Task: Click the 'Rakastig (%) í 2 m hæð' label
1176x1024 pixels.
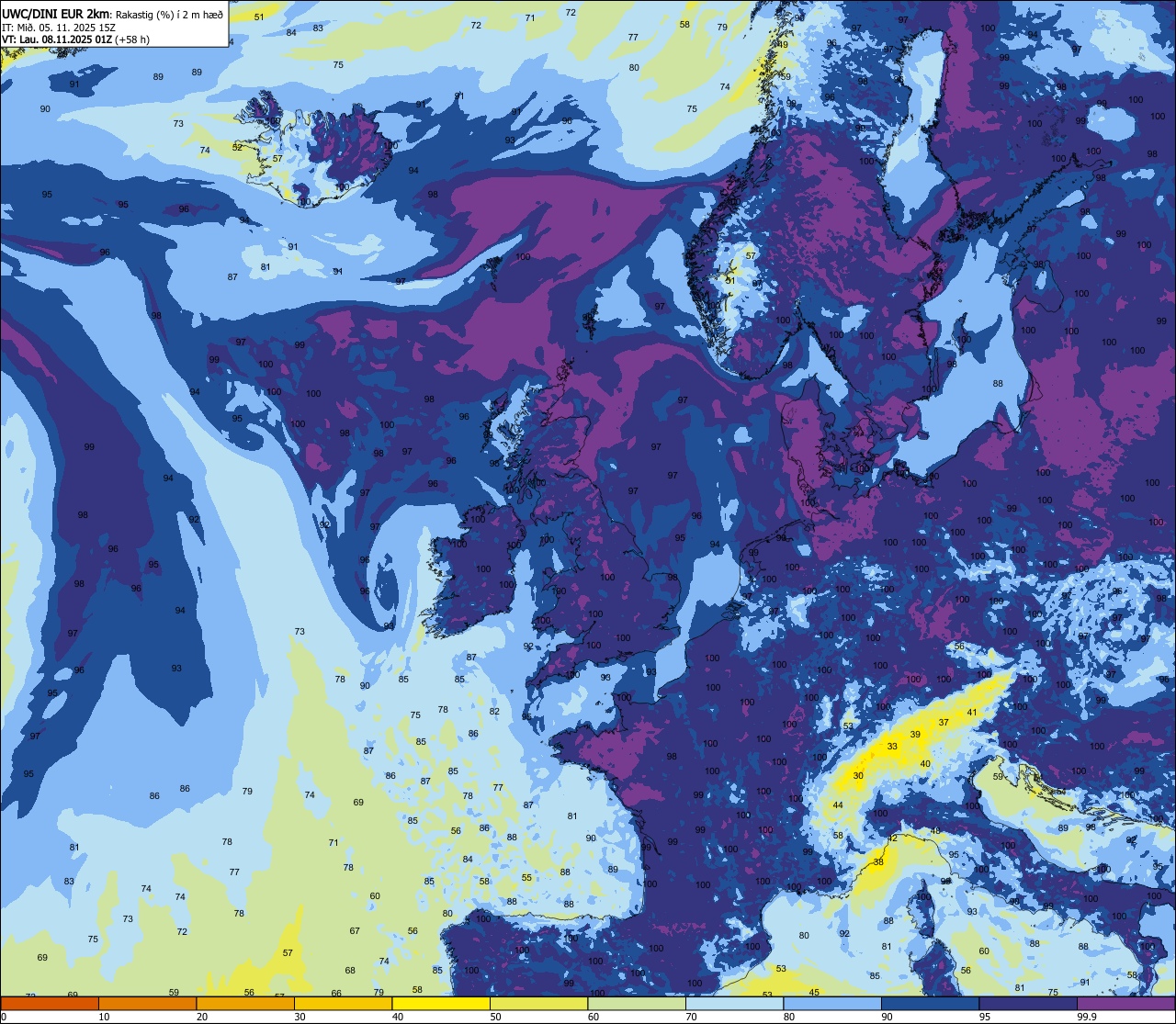Action: (167, 13)
